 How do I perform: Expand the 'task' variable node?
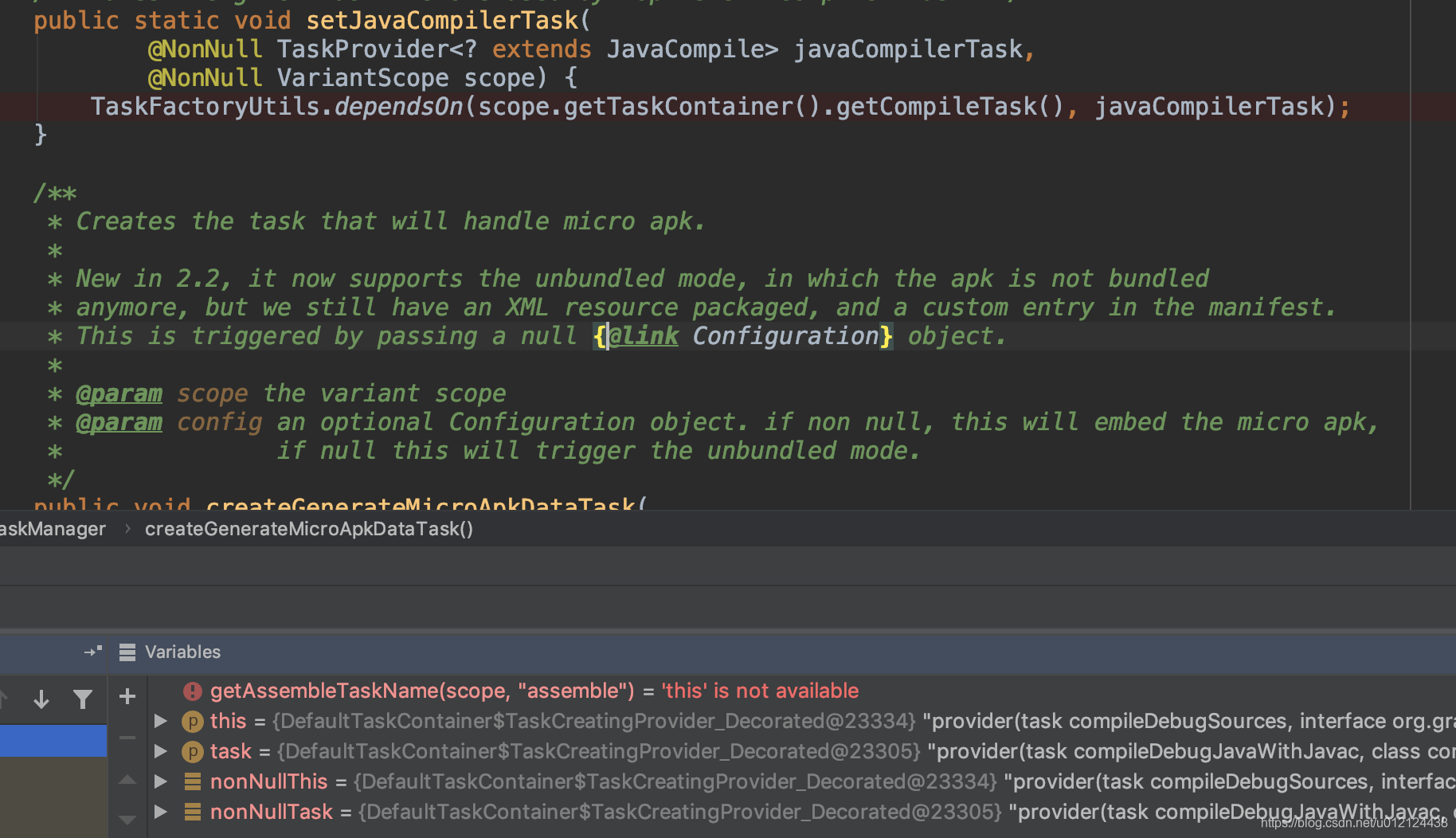point(160,751)
